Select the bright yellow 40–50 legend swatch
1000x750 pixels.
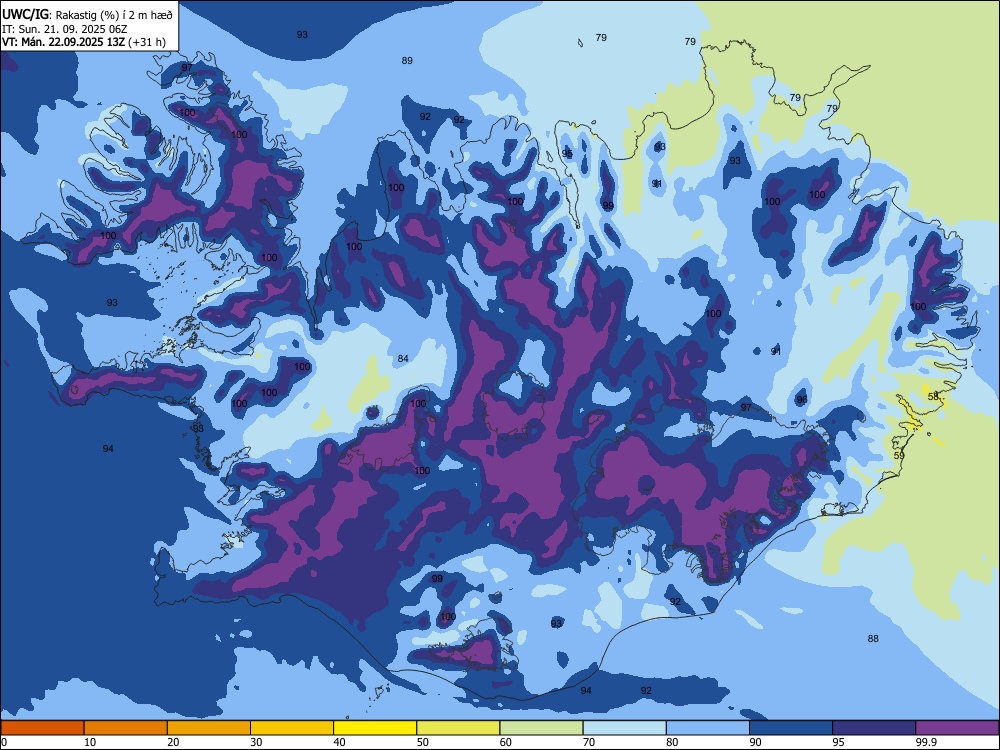(375, 728)
